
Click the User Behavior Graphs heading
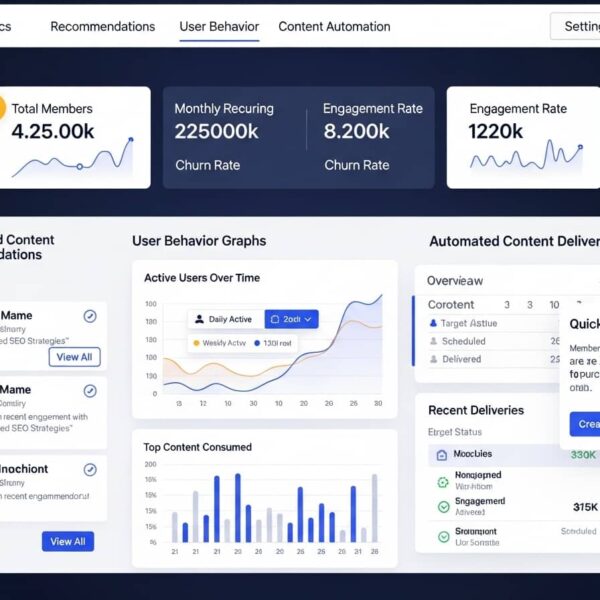coord(199,241)
